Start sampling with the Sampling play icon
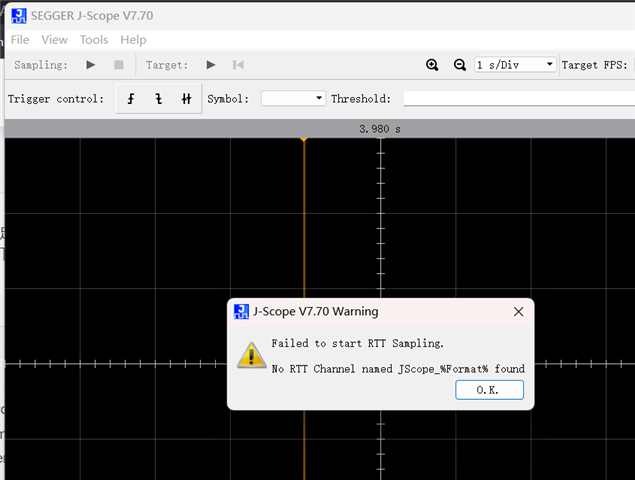 (91, 65)
